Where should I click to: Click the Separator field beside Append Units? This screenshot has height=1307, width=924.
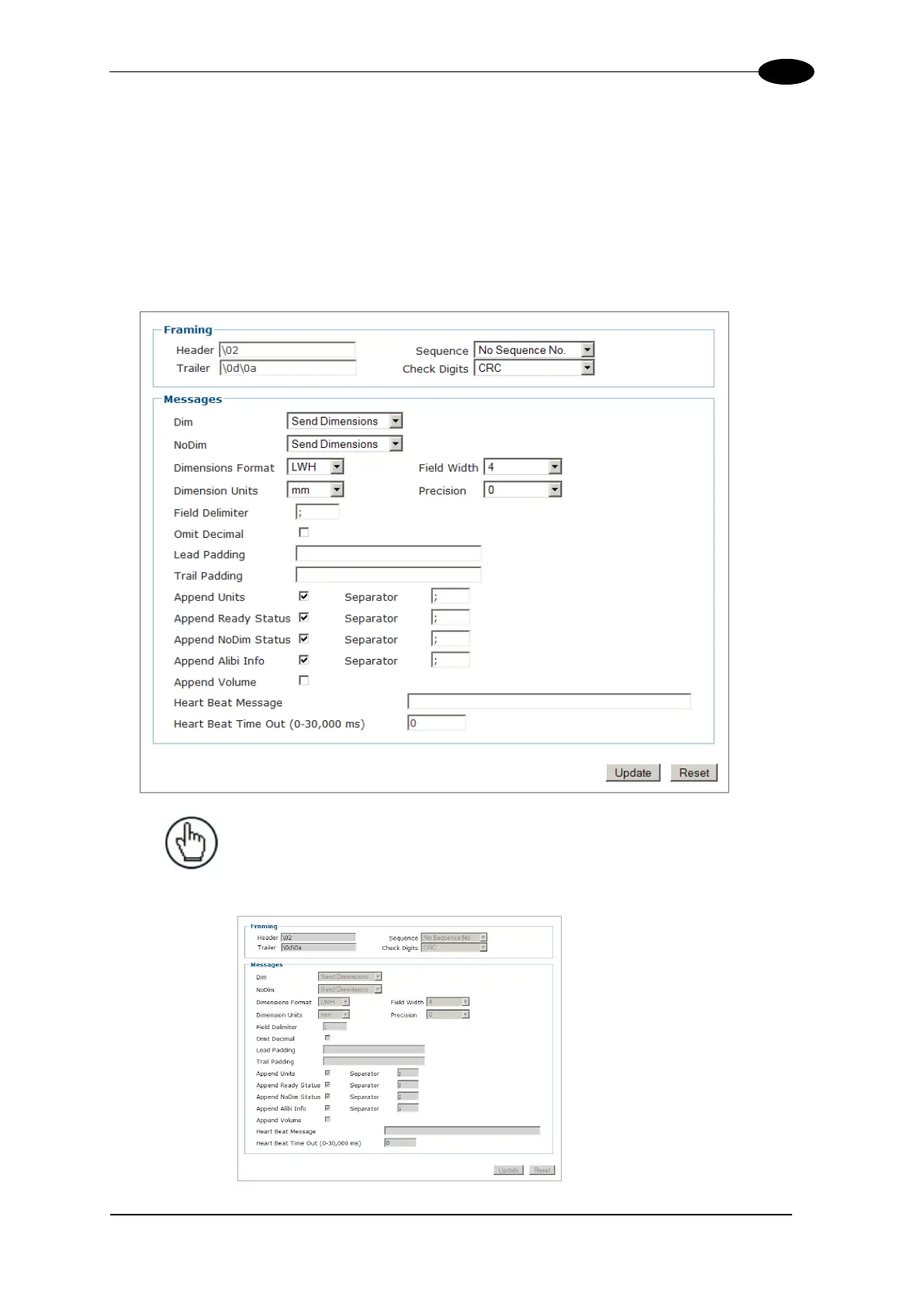click(450, 596)
